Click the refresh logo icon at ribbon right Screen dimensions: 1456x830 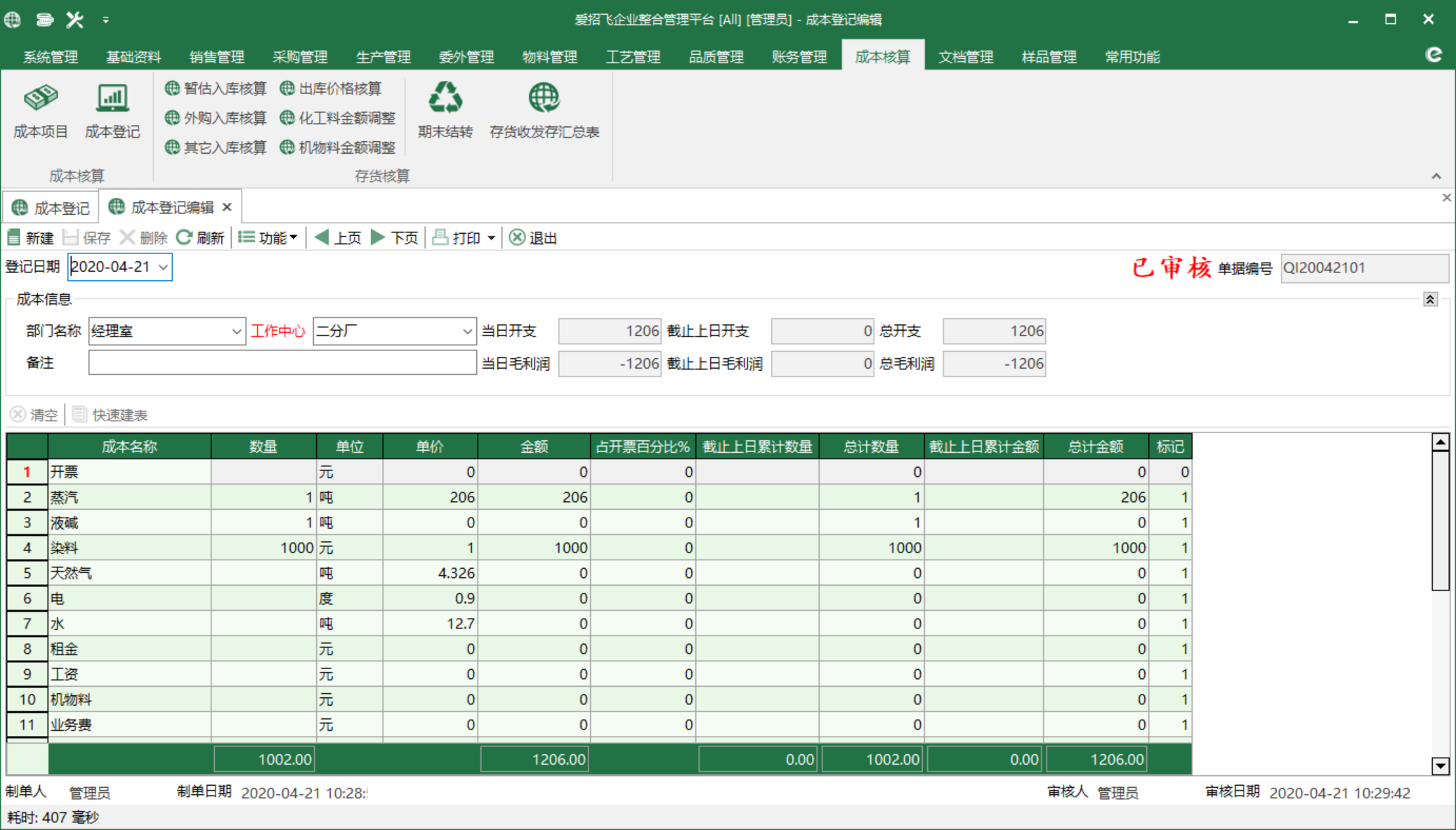1434,55
